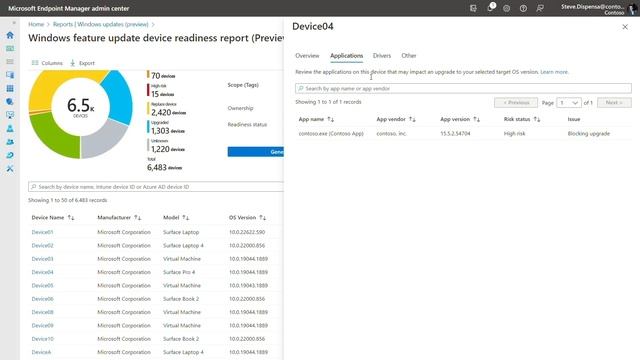Open the Device06 link
The width and height of the screenshot is (640, 360).
pos(42,299)
